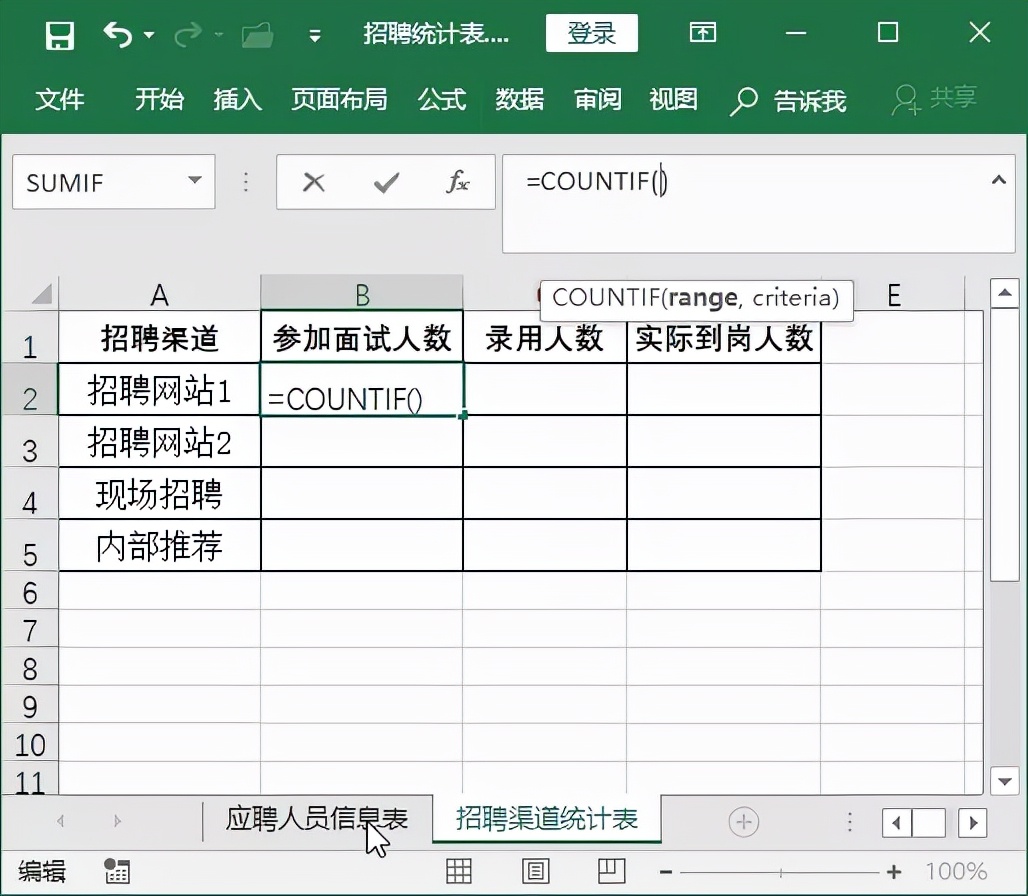Screen dimensions: 1028x896
Task: Open the Insert Function fx dialog
Action: (456, 182)
